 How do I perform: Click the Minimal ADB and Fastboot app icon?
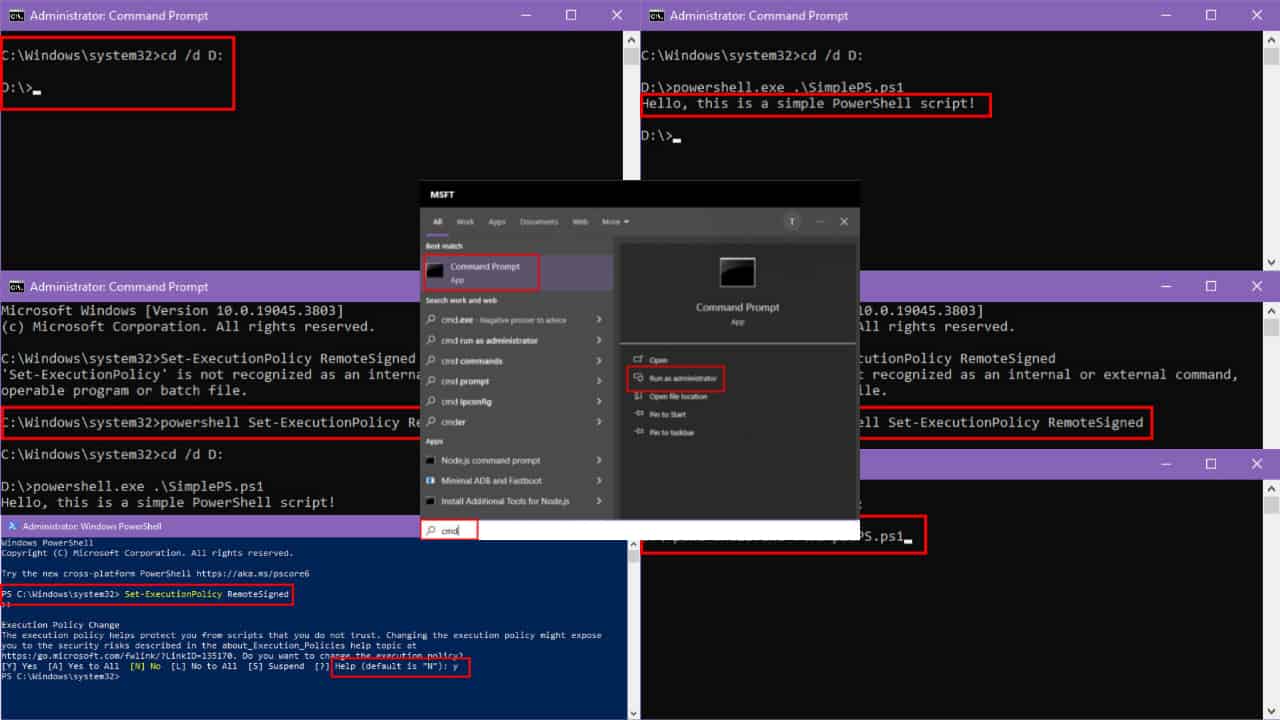[x=431, y=481]
